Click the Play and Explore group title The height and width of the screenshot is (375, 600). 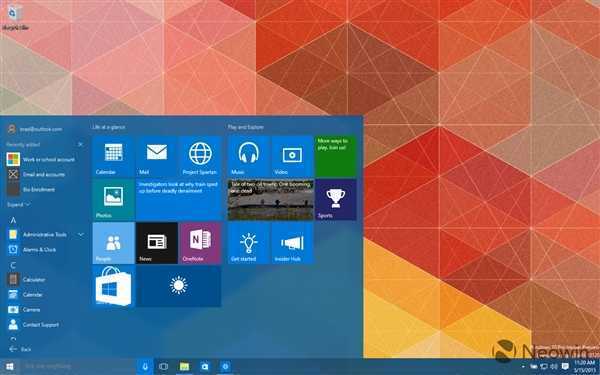(x=246, y=127)
